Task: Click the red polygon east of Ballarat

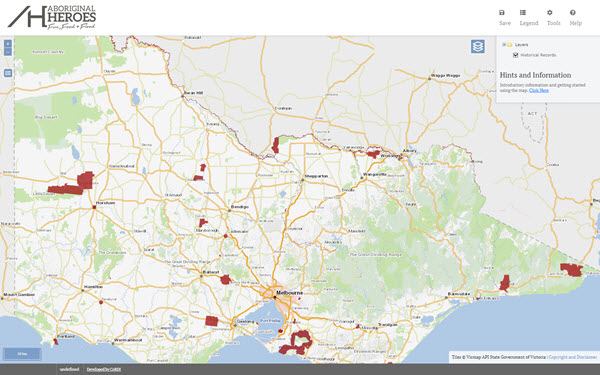Action: 225,280
